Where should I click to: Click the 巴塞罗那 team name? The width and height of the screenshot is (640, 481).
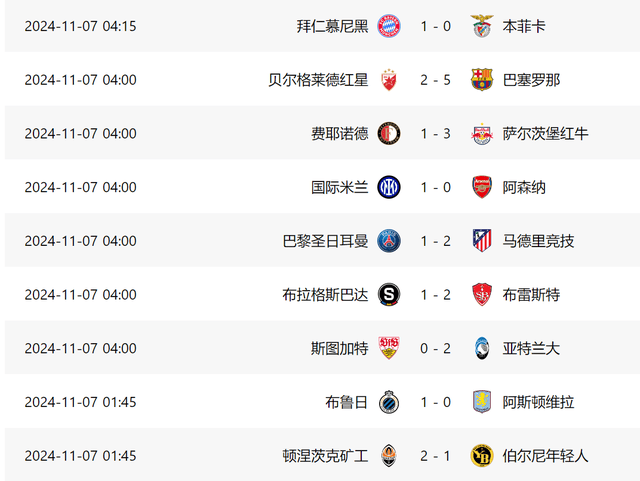coord(531,80)
